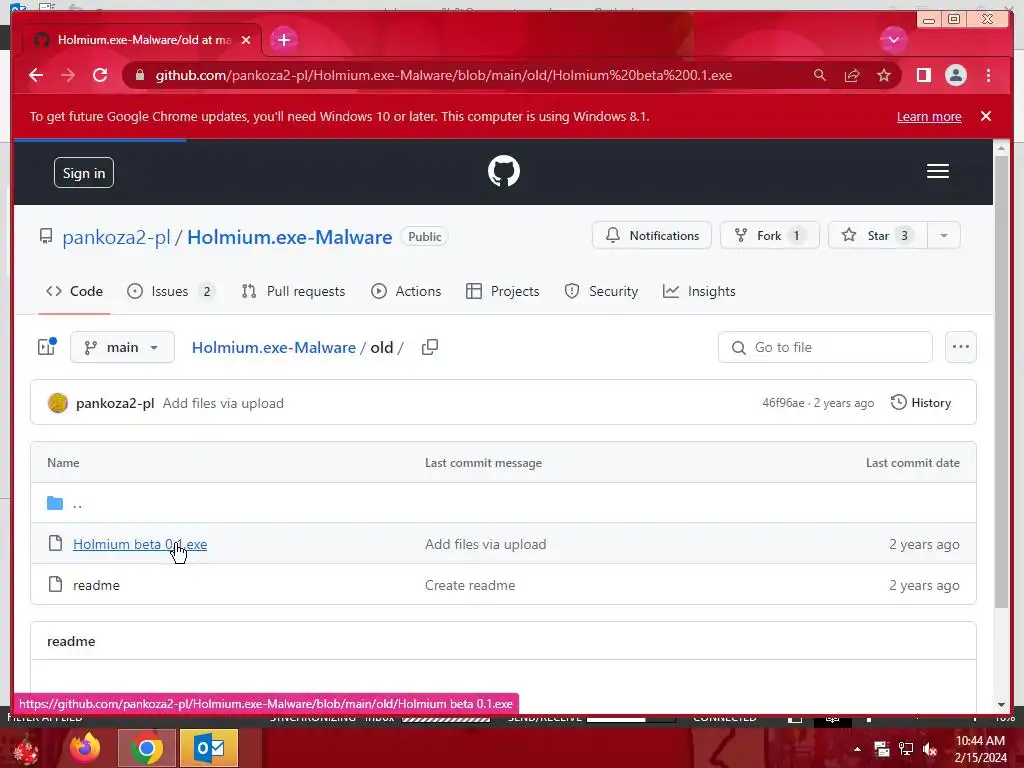Screen dimensions: 1024x768
Task: Switch to the Pull requests tab
Action: (293, 291)
